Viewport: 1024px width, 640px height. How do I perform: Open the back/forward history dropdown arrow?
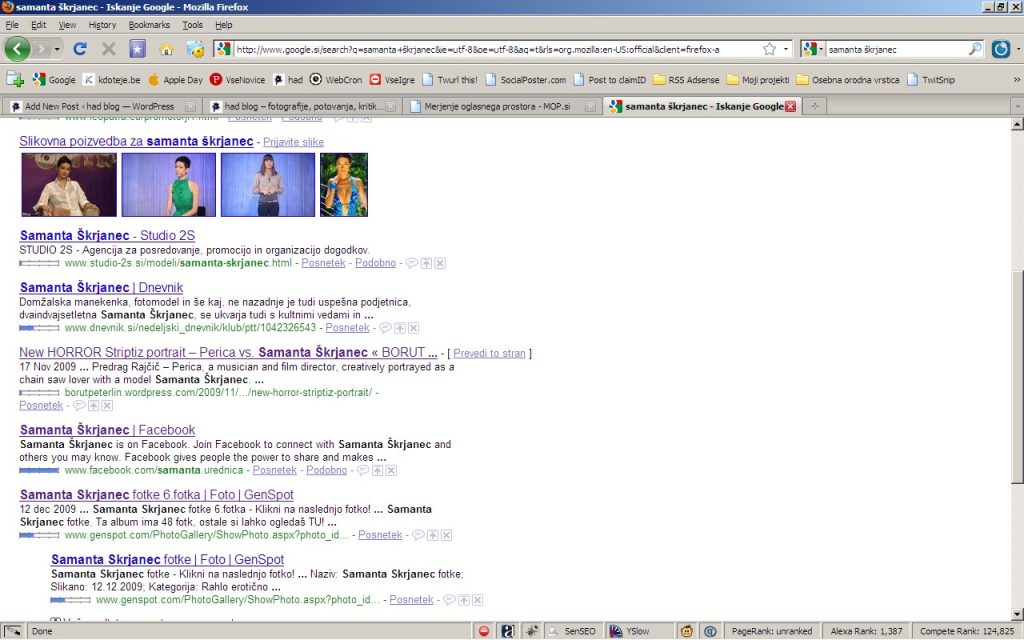(57, 49)
